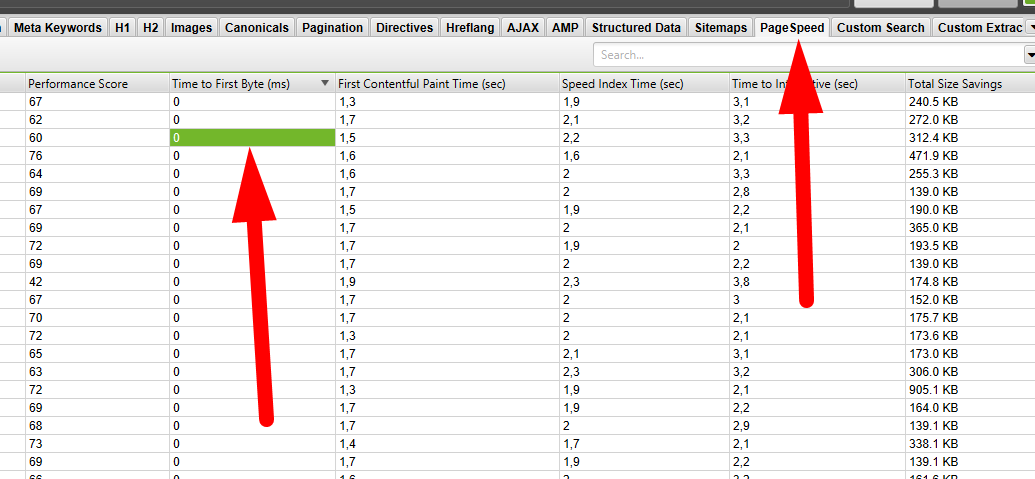Select the lowest Performance Score value 42
1035x479 pixels.
coord(97,282)
